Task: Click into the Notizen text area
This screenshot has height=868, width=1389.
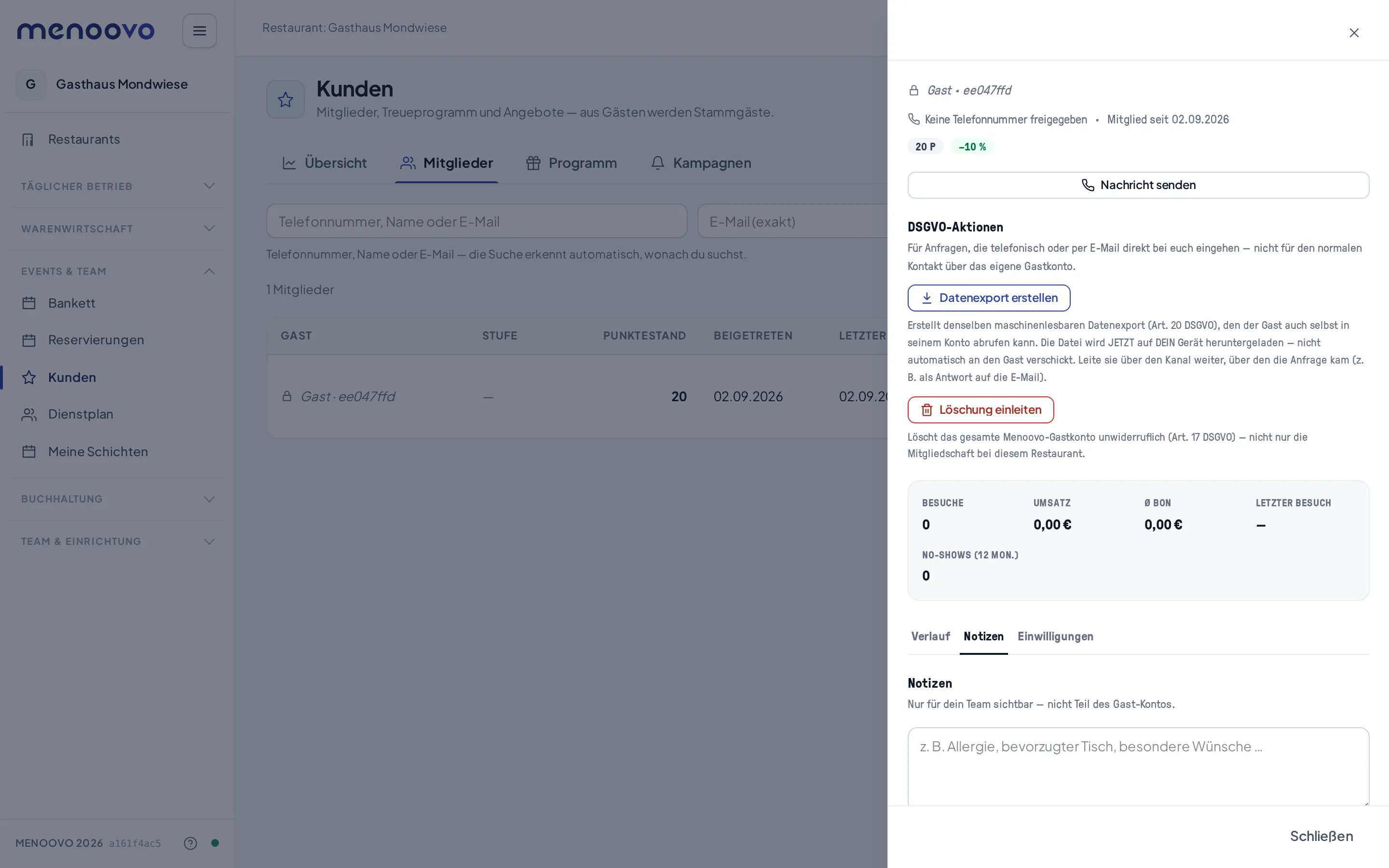Action: 1138,766
